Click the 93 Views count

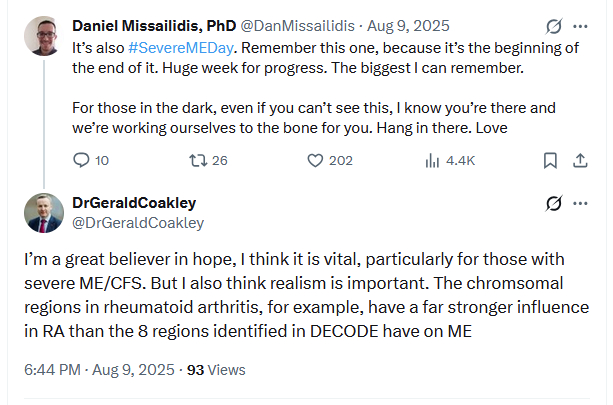coord(216,369)
